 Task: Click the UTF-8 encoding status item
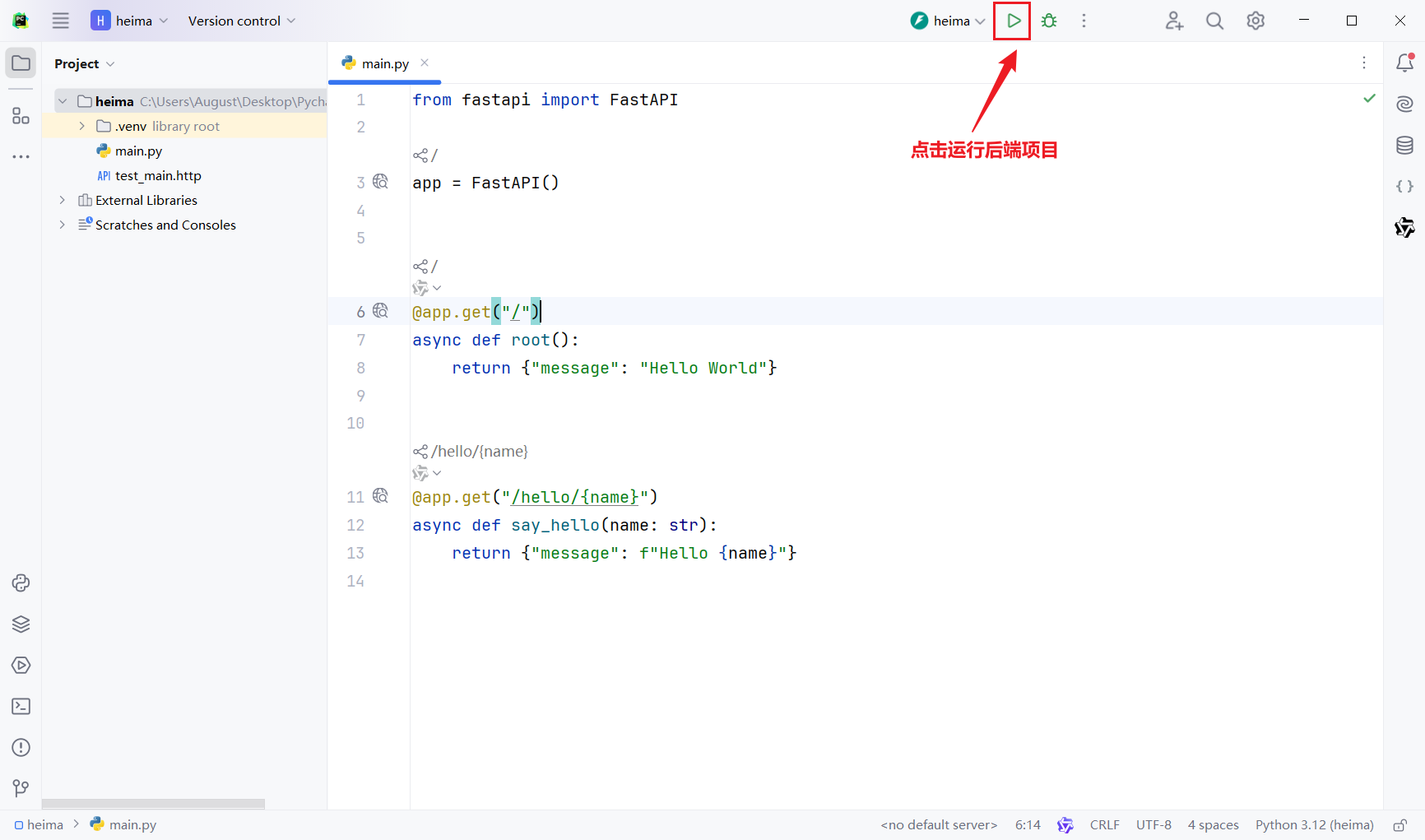pyautogui.click(x=1153, y=825)
